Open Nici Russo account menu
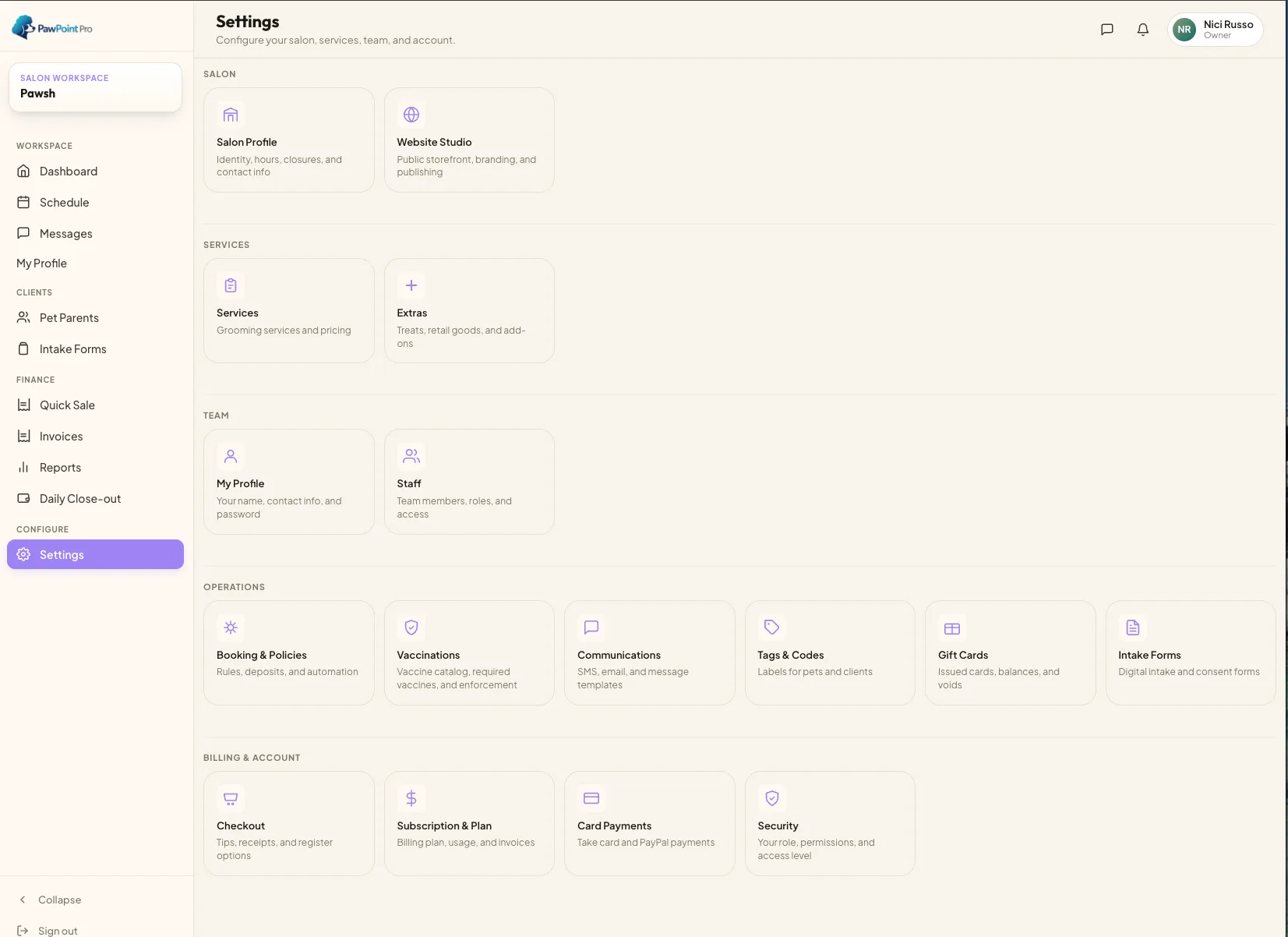 point(1215,30)
